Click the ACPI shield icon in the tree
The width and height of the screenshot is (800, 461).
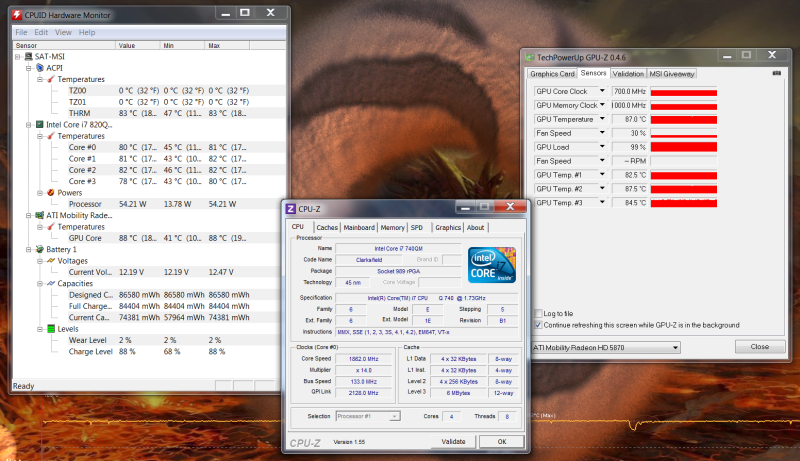pos(26,68)
